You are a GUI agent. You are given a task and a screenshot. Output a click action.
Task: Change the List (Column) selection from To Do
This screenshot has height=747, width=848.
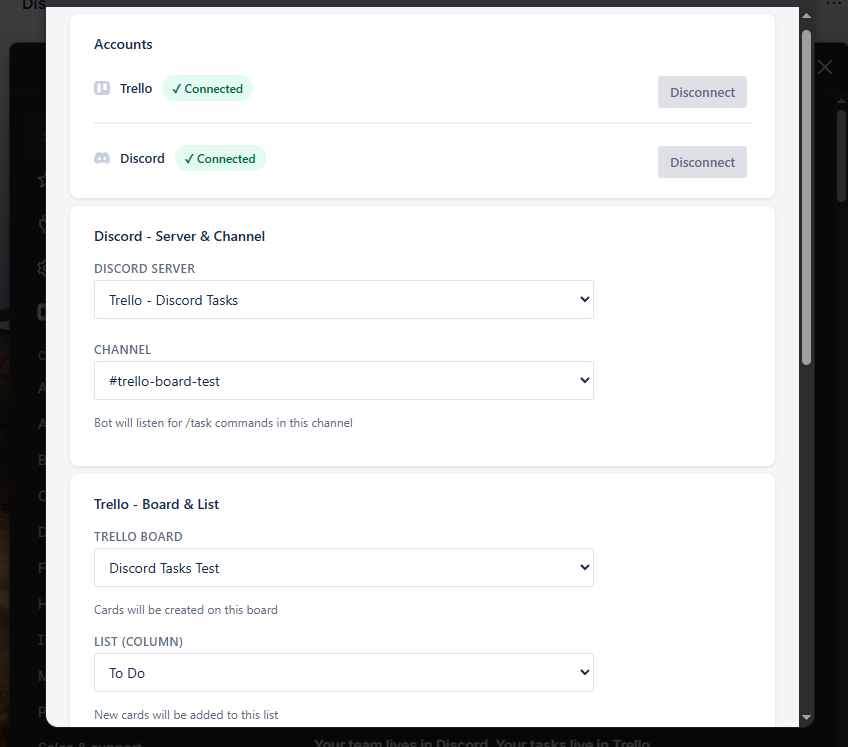tap(344, 672)
